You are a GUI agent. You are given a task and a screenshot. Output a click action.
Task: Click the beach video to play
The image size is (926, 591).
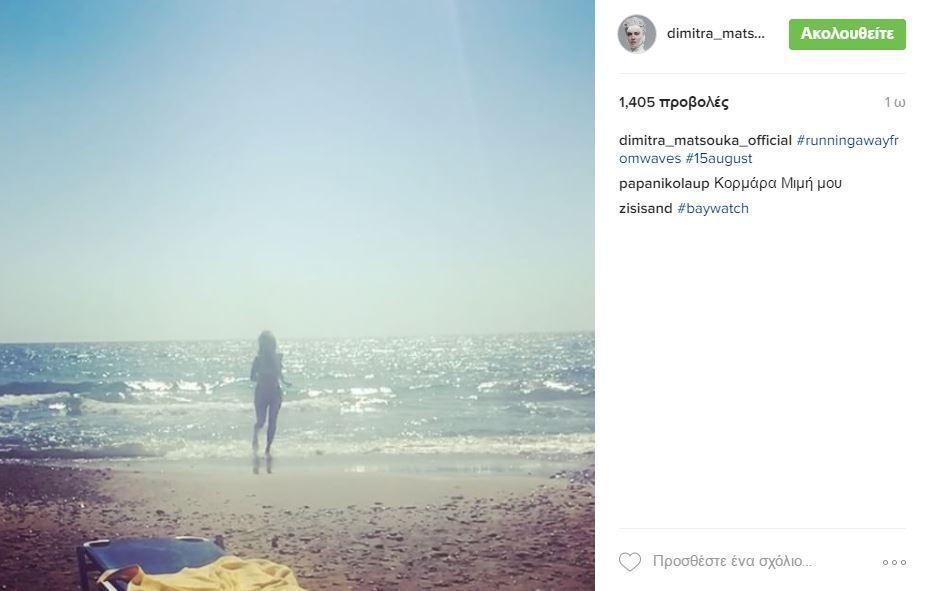click(297, 295)
